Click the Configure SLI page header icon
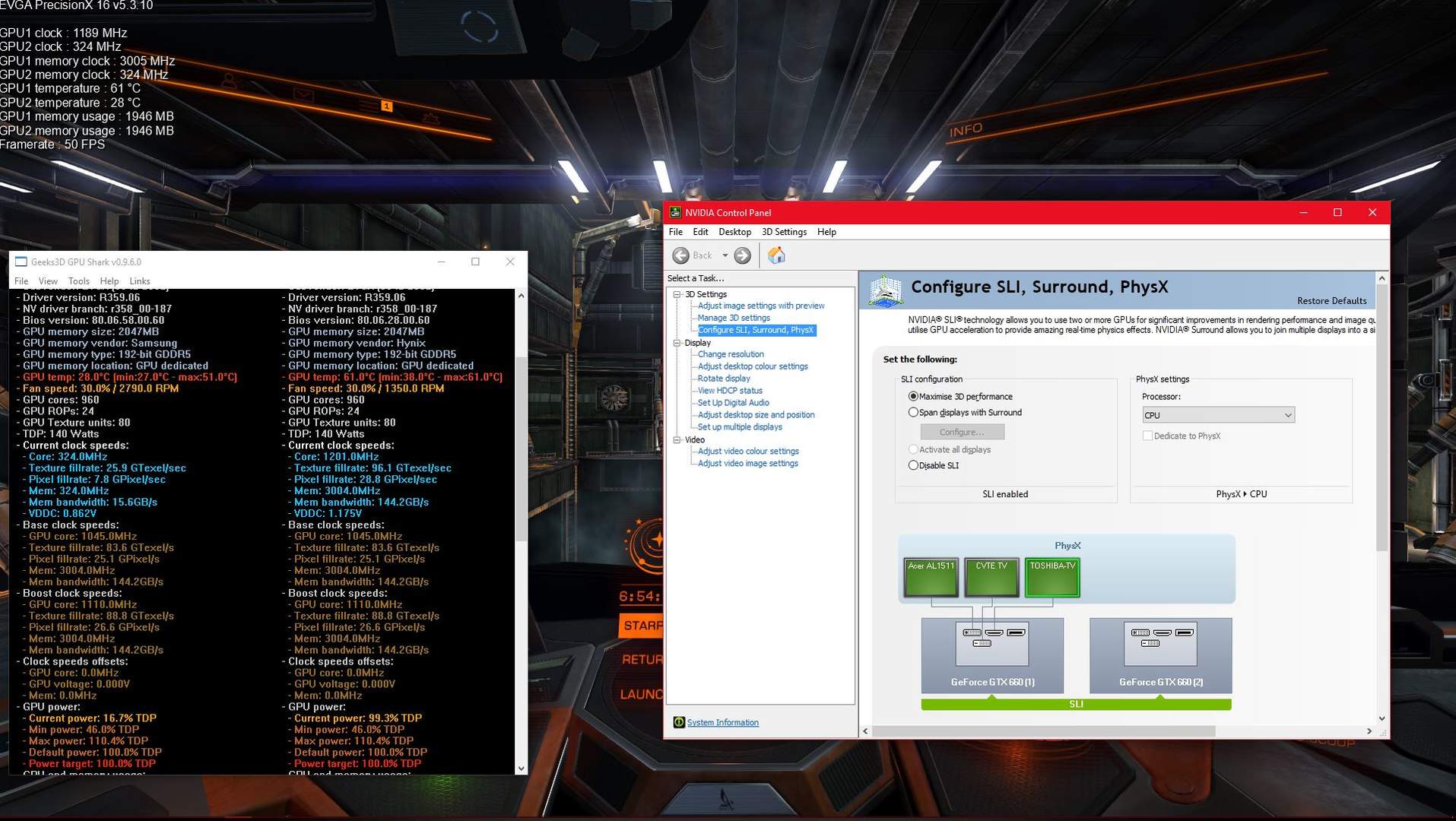 pyautogui.click(x=885, y=290)
